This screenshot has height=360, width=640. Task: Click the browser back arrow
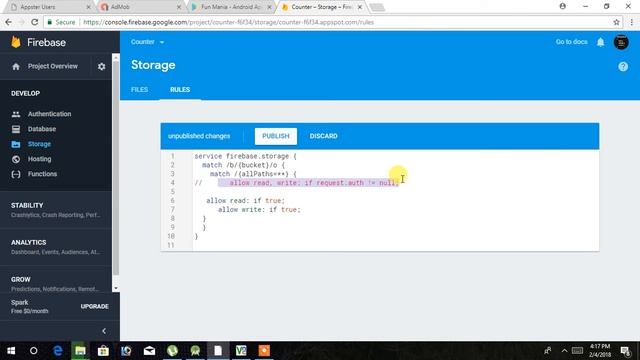[x=9, y=22]
